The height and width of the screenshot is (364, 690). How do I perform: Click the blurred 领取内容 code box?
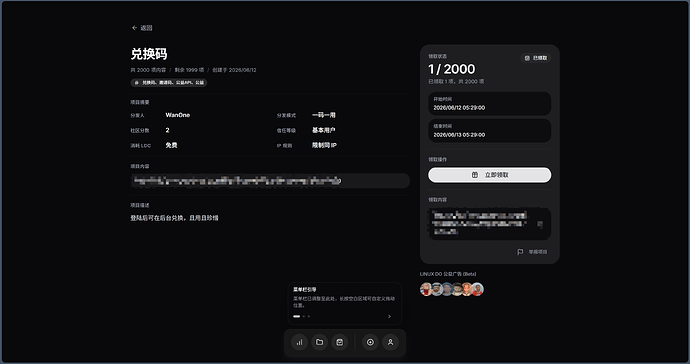[x=489, y=224]
